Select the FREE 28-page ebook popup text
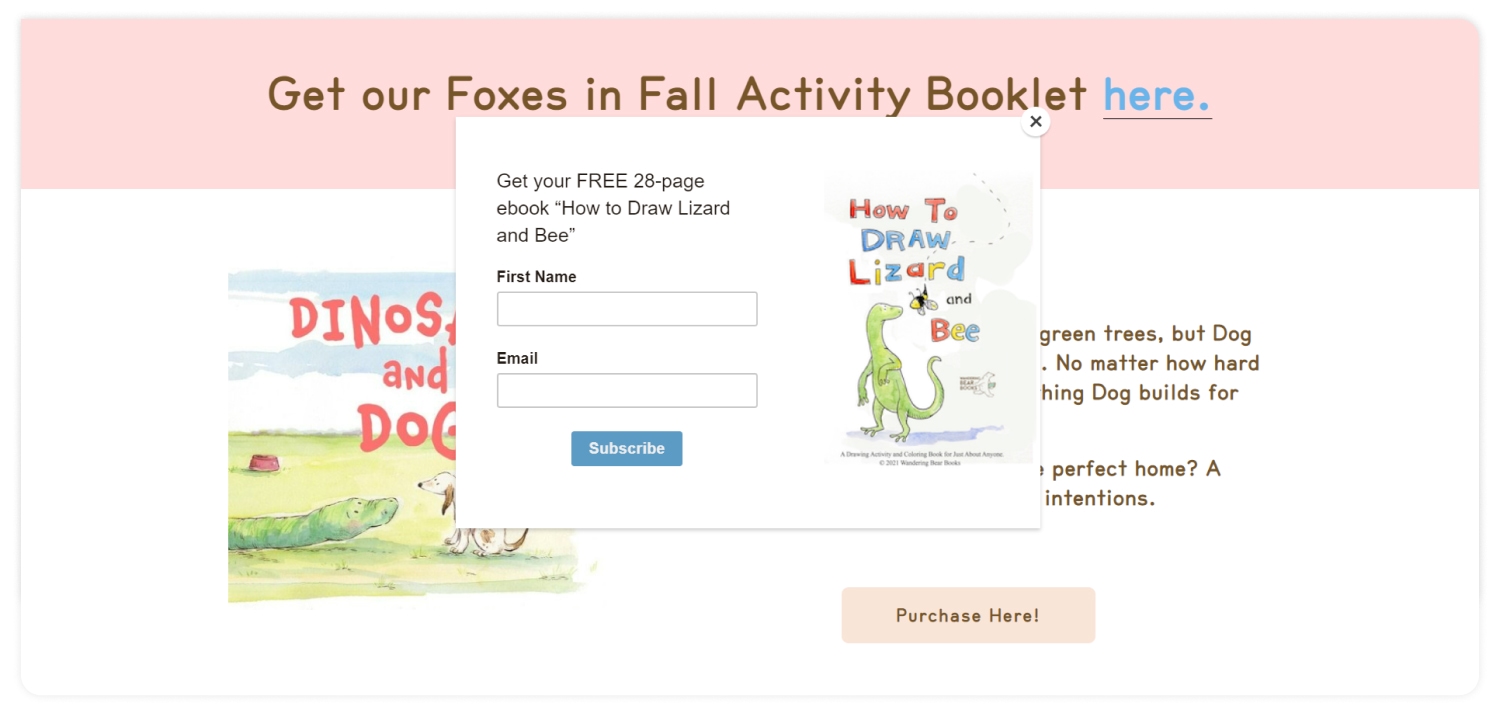The width and height of the screenshot is (1500, 726). click(613, 208)
